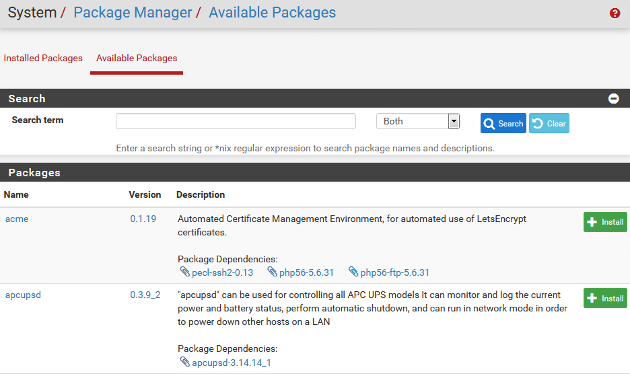Click acme version 0.1.19 link
Viewport: 630px width, 374px height.
pos(143,219)
